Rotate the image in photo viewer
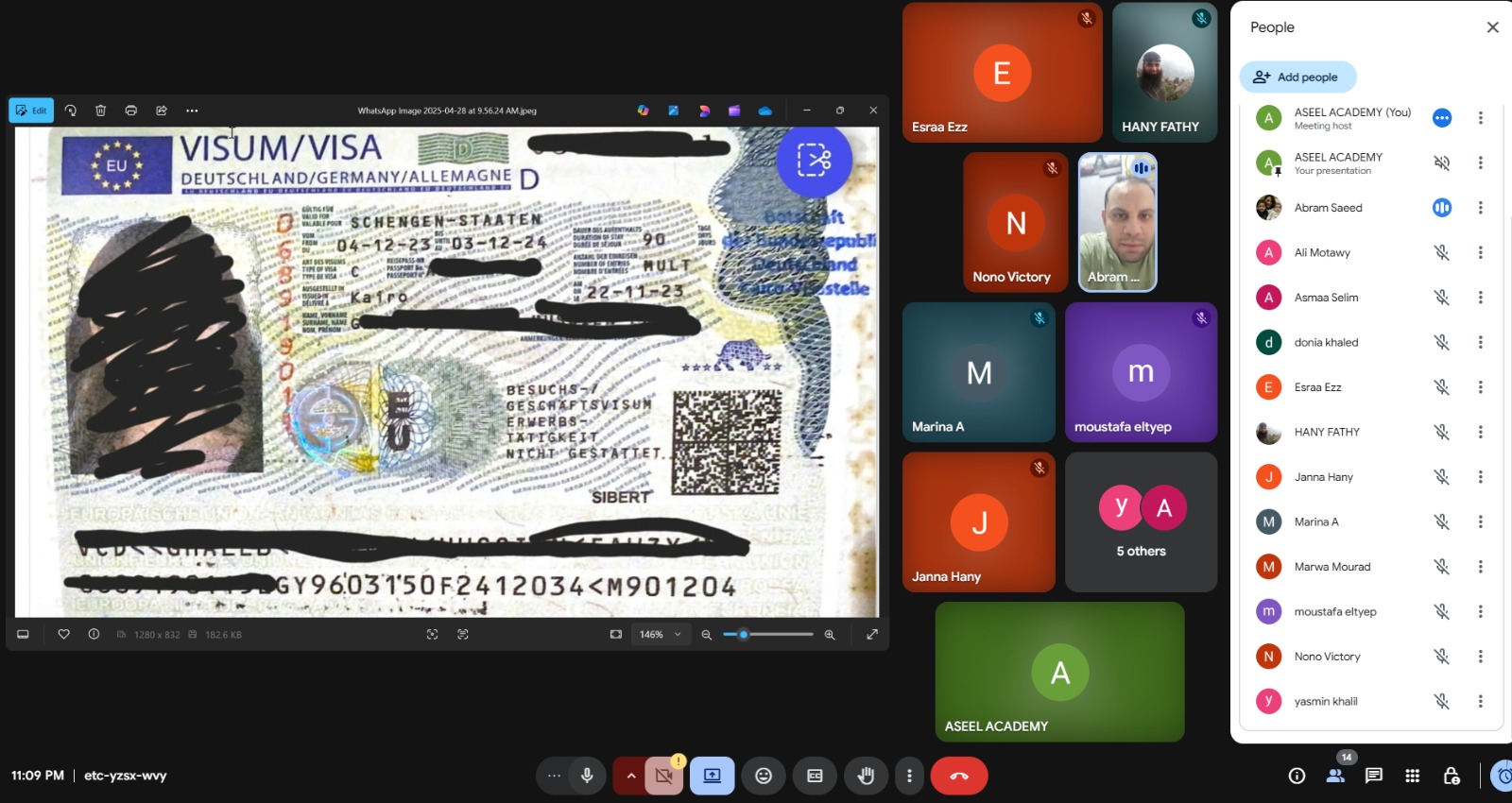1512x803 pixels. [71, 111]
